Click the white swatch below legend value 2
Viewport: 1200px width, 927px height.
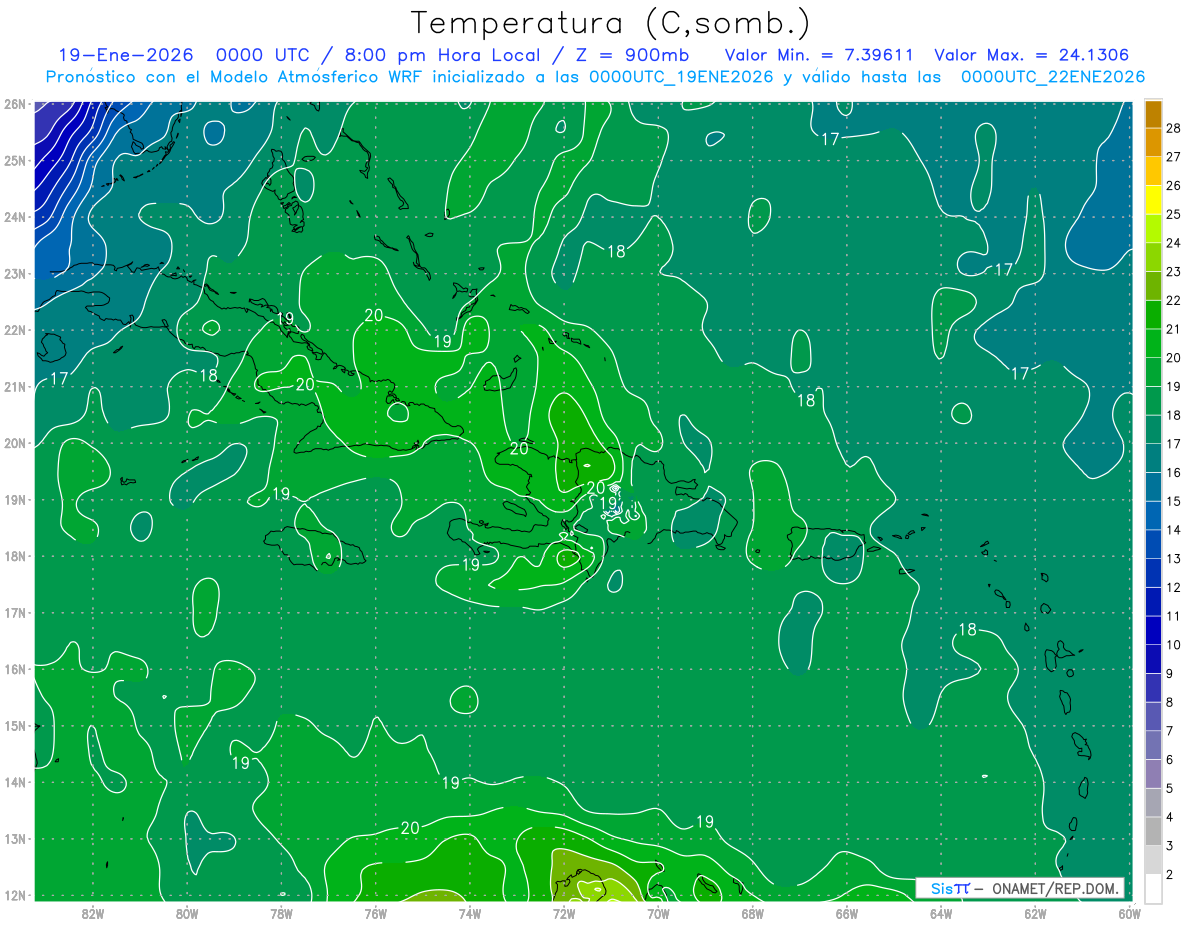tap(1153, 887)
